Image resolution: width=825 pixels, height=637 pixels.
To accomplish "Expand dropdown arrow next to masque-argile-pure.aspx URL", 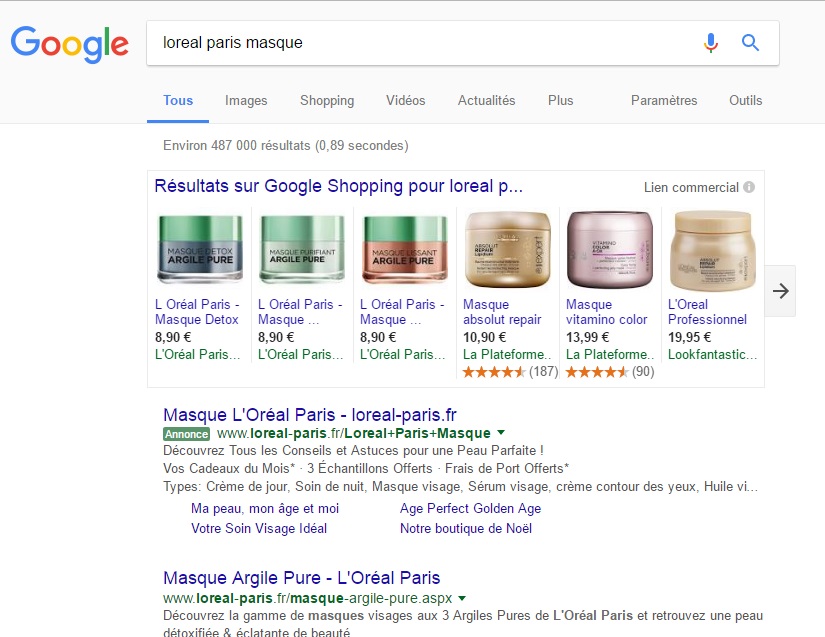I will [x=462, y=598].
